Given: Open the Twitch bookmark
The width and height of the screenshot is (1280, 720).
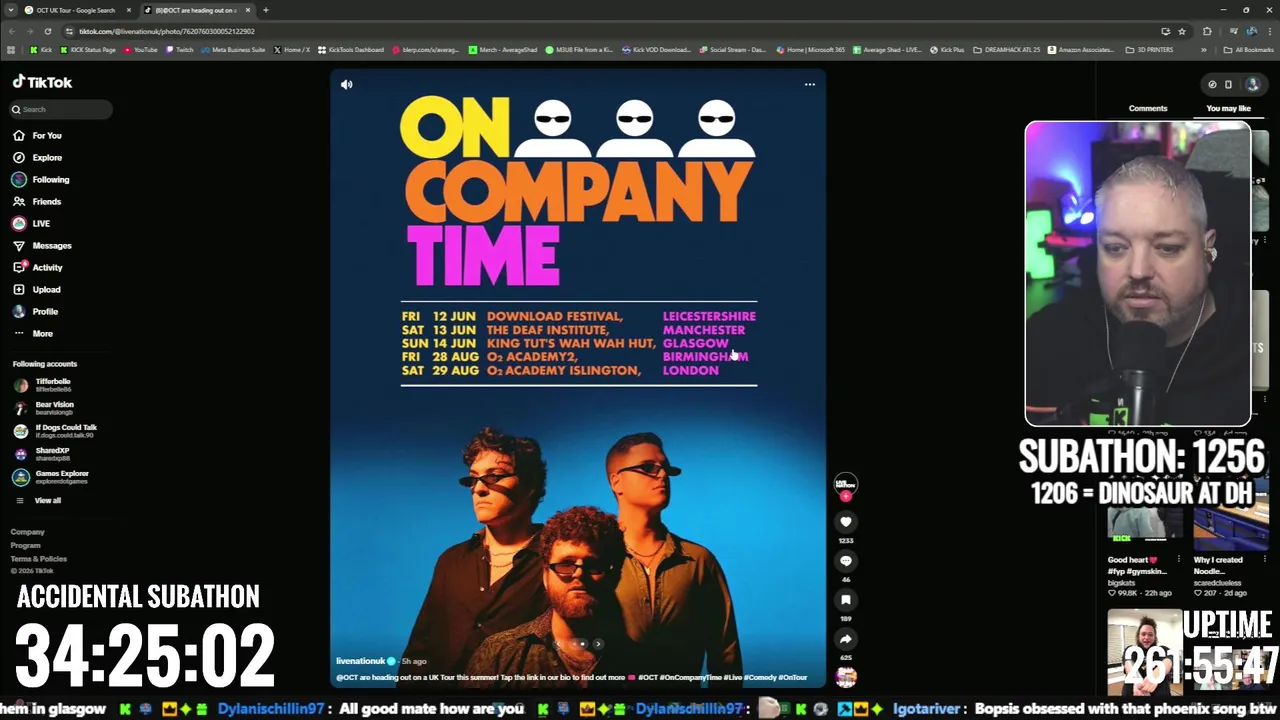Looking at the screenshot, I should (179, 49).
